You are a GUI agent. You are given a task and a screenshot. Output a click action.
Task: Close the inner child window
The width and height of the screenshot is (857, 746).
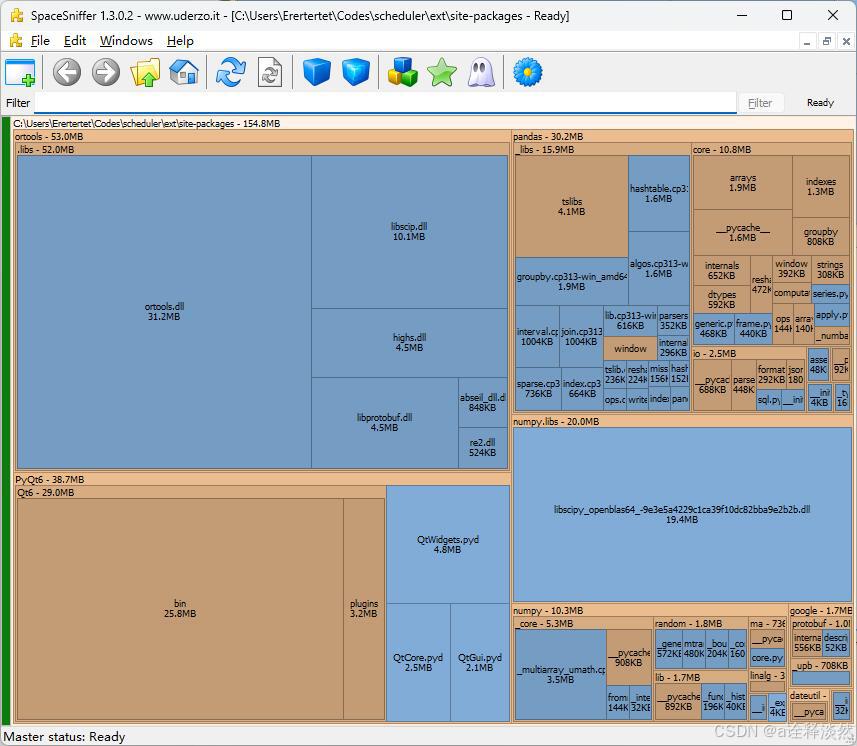[846, 41]
